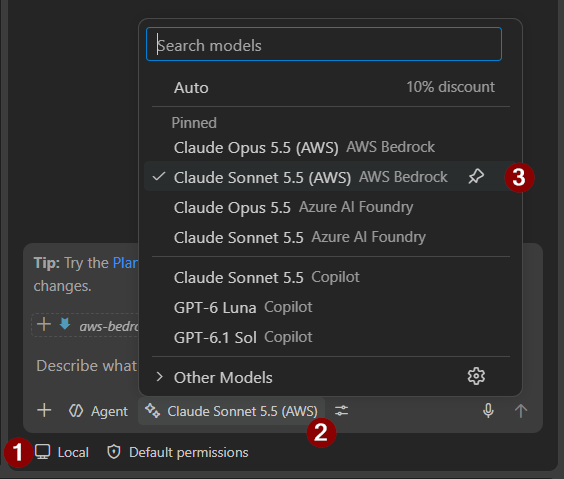Click the Search models input field

[324, 45]
